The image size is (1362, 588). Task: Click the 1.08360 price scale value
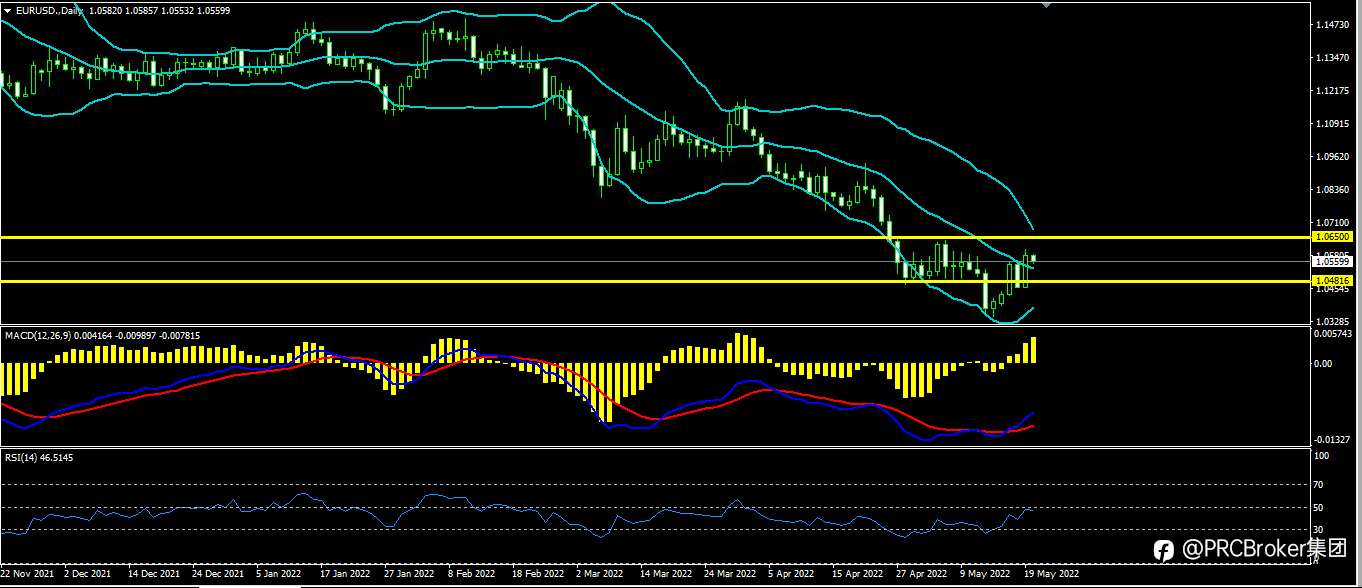[x=1334, y=189]
